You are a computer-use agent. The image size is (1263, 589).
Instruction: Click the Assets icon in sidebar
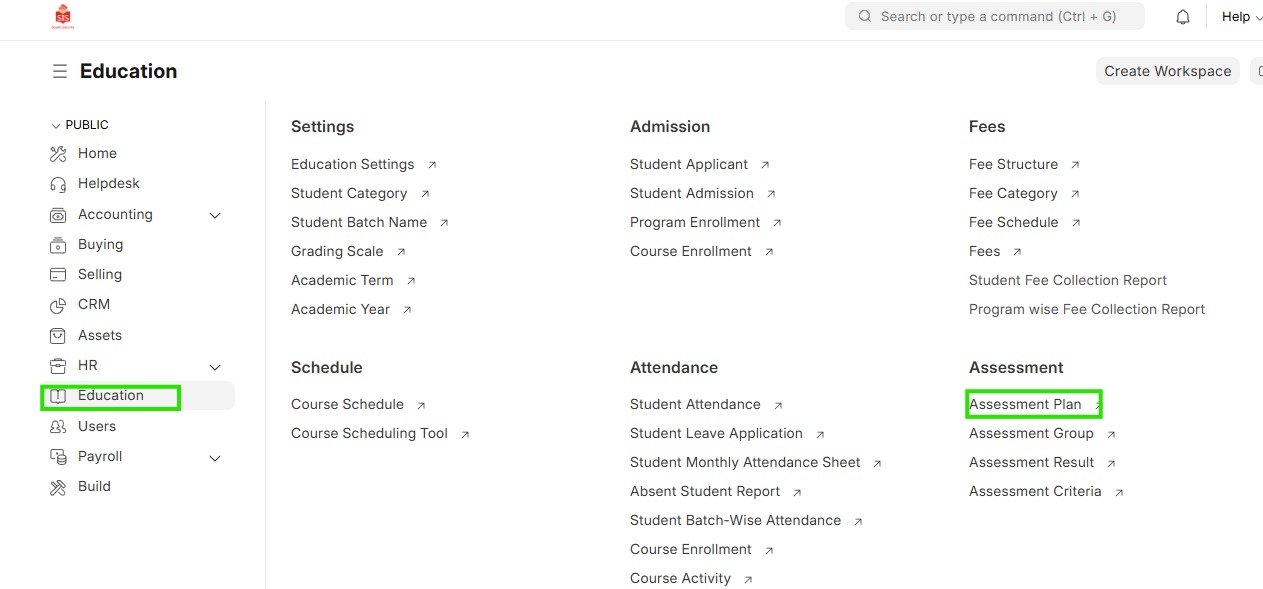pyautogui.click(x=58, y=335)
